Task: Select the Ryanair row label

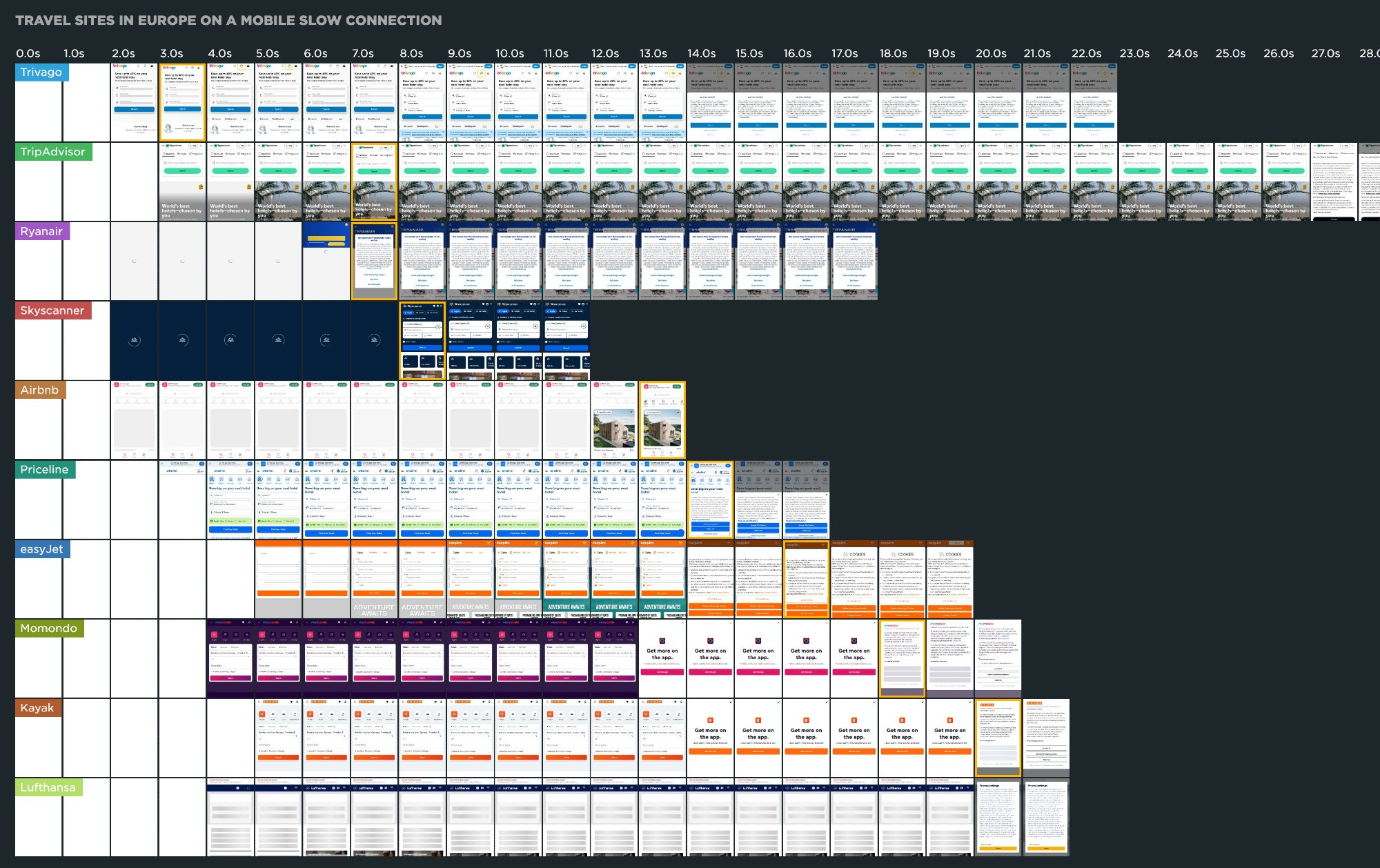Action: click(42, 231)
